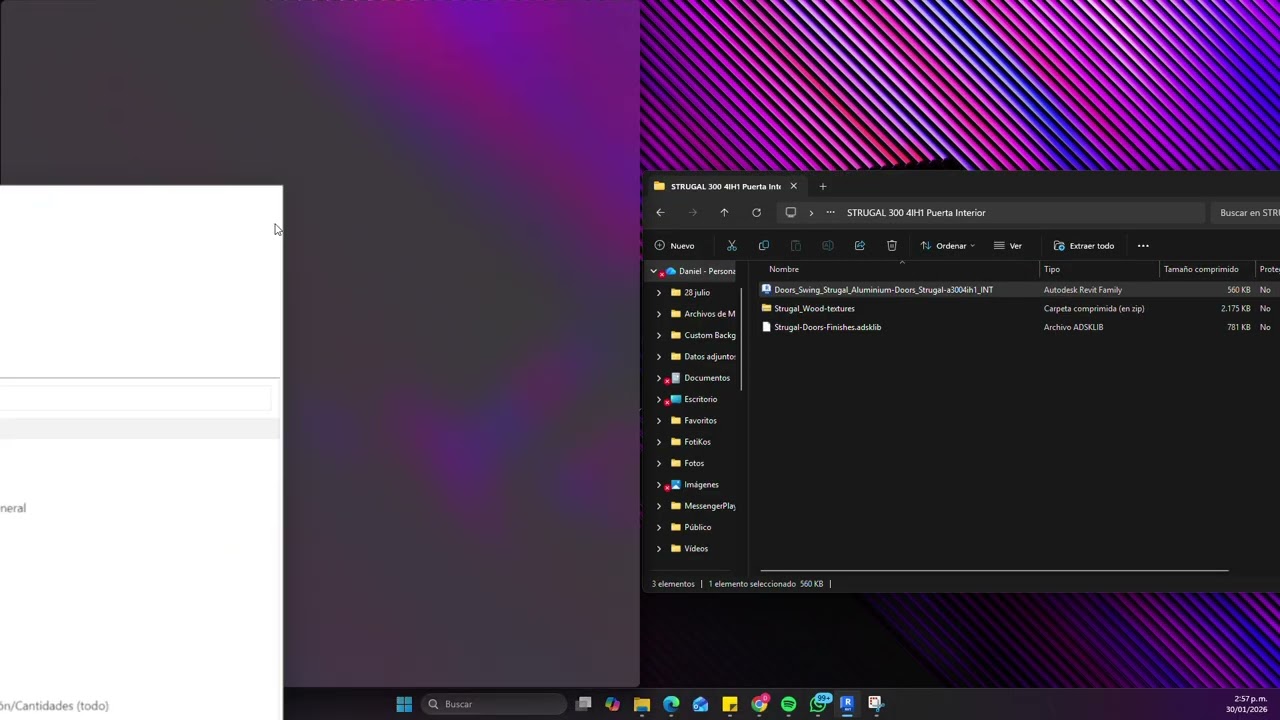Open the Nuevo dropdown in Explorer
Screen dimensions: 1280x720
coord(675,245)
